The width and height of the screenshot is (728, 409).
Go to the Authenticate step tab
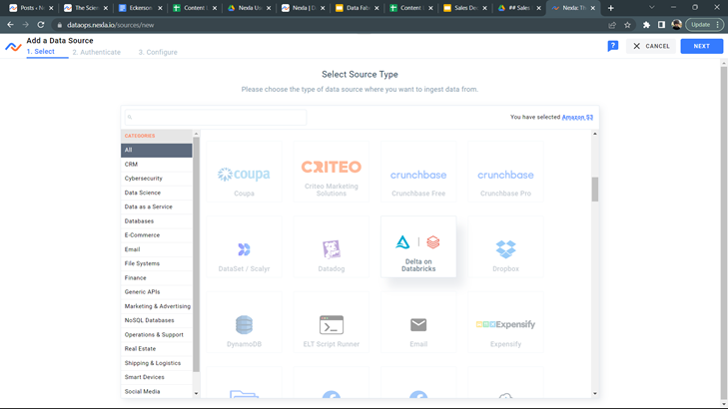[96, 52]
